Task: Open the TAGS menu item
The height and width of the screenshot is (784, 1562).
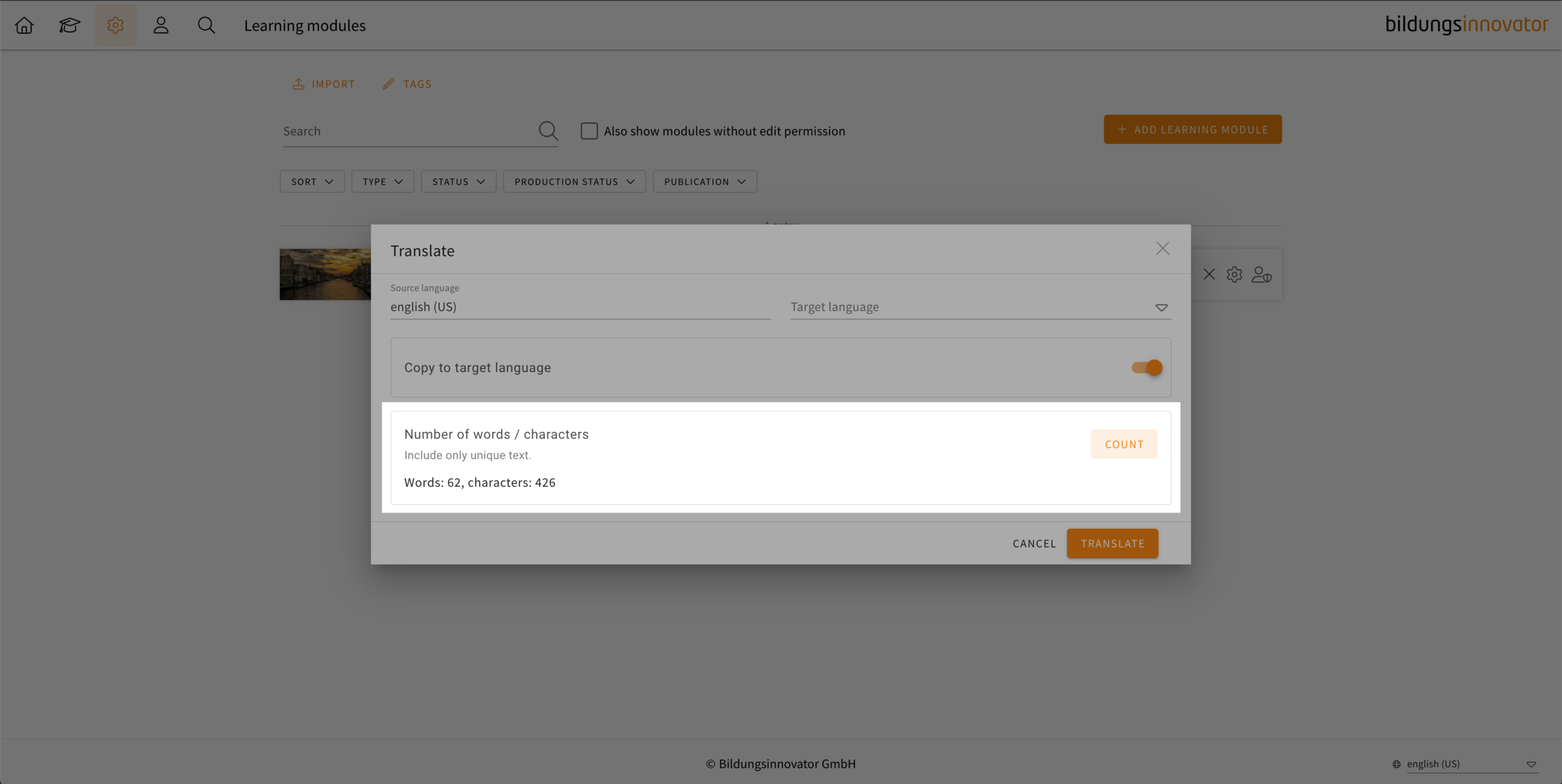Action: tap(407, 84)
